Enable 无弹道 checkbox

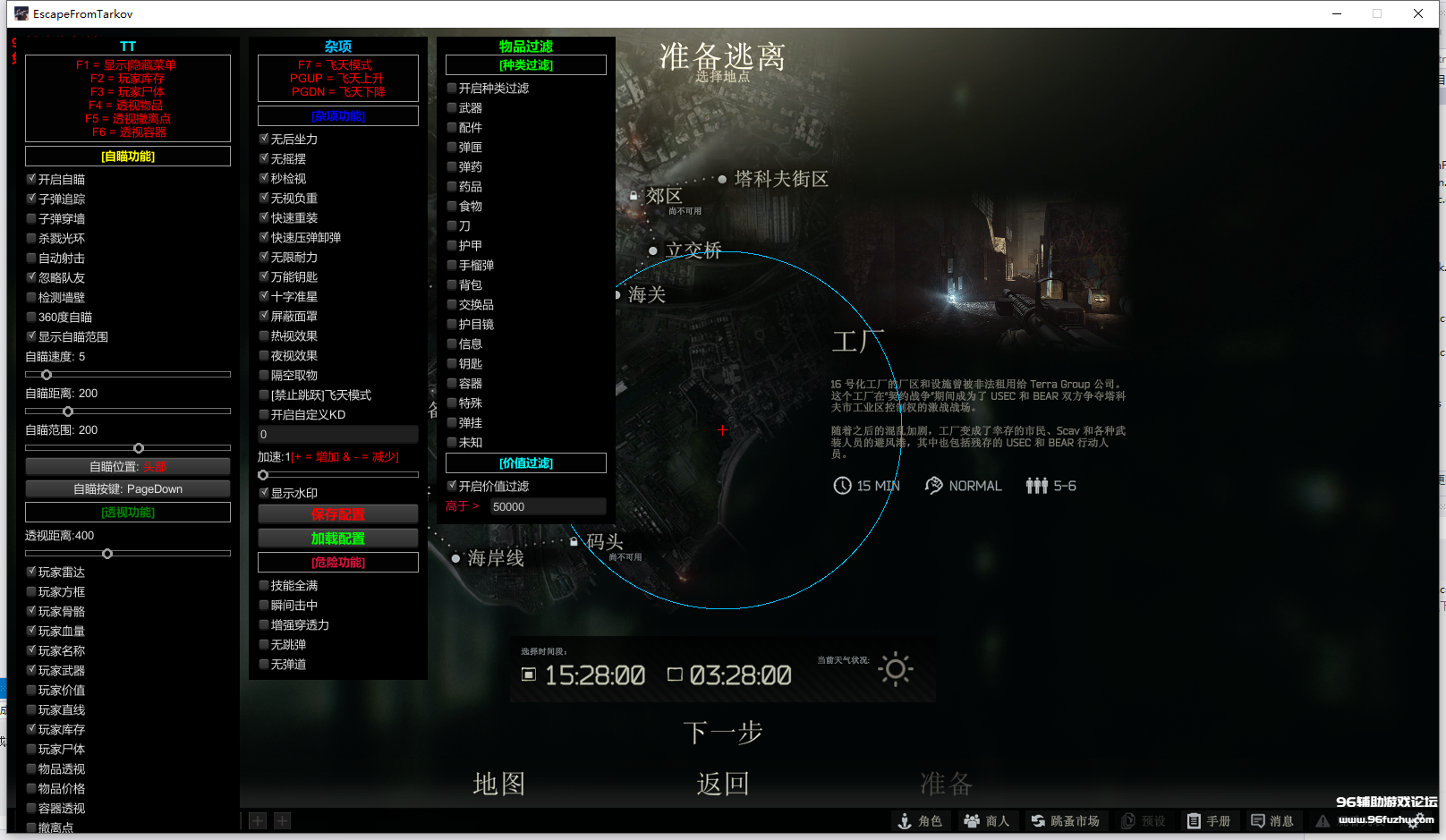[x=264, y=664]
